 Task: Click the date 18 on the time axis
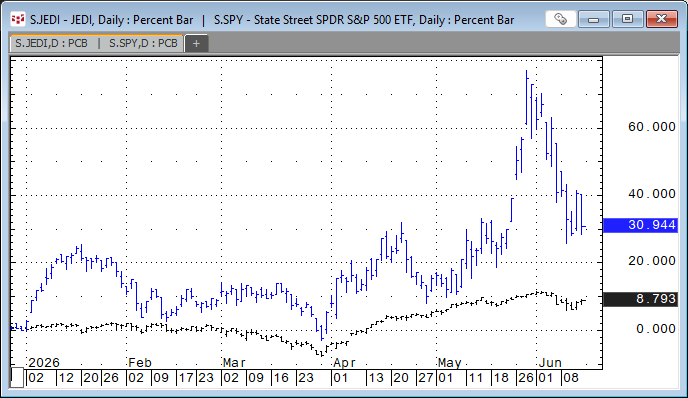[501, 378]
